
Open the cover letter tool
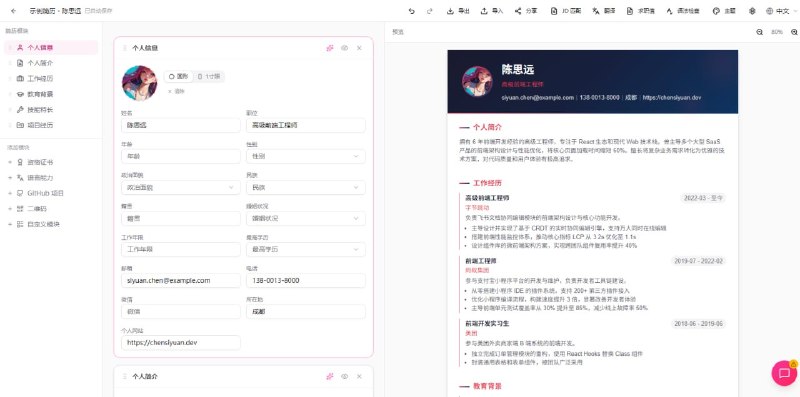coord(641,11)
